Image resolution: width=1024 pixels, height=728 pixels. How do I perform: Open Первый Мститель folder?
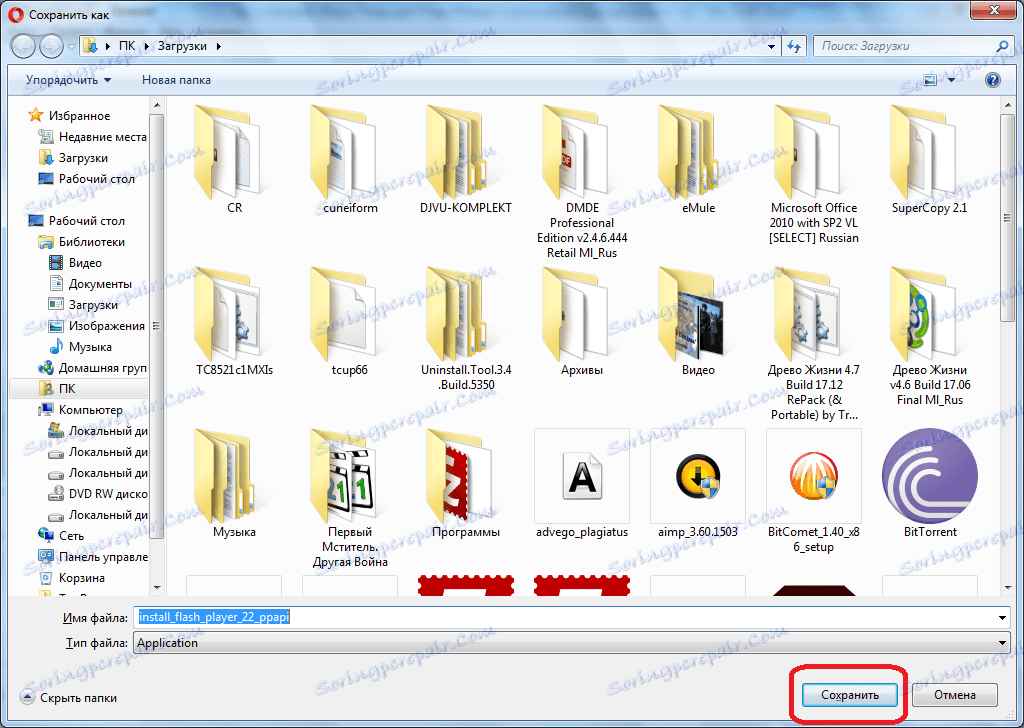point(350,498)
